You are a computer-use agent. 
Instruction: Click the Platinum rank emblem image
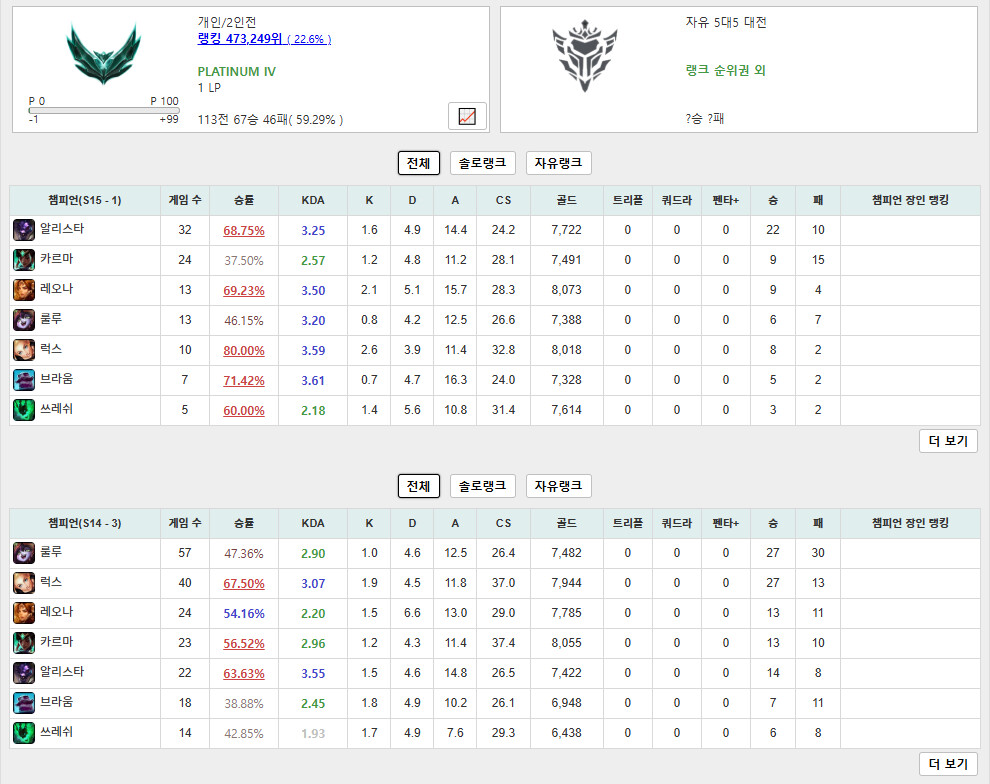click(x=103, y=53)
